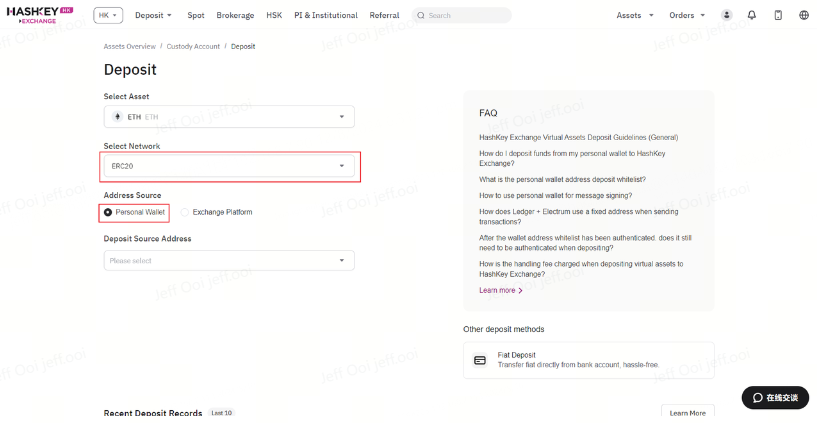
Task: Click the Deposit page heading
Action: click(x=130, y=70)
